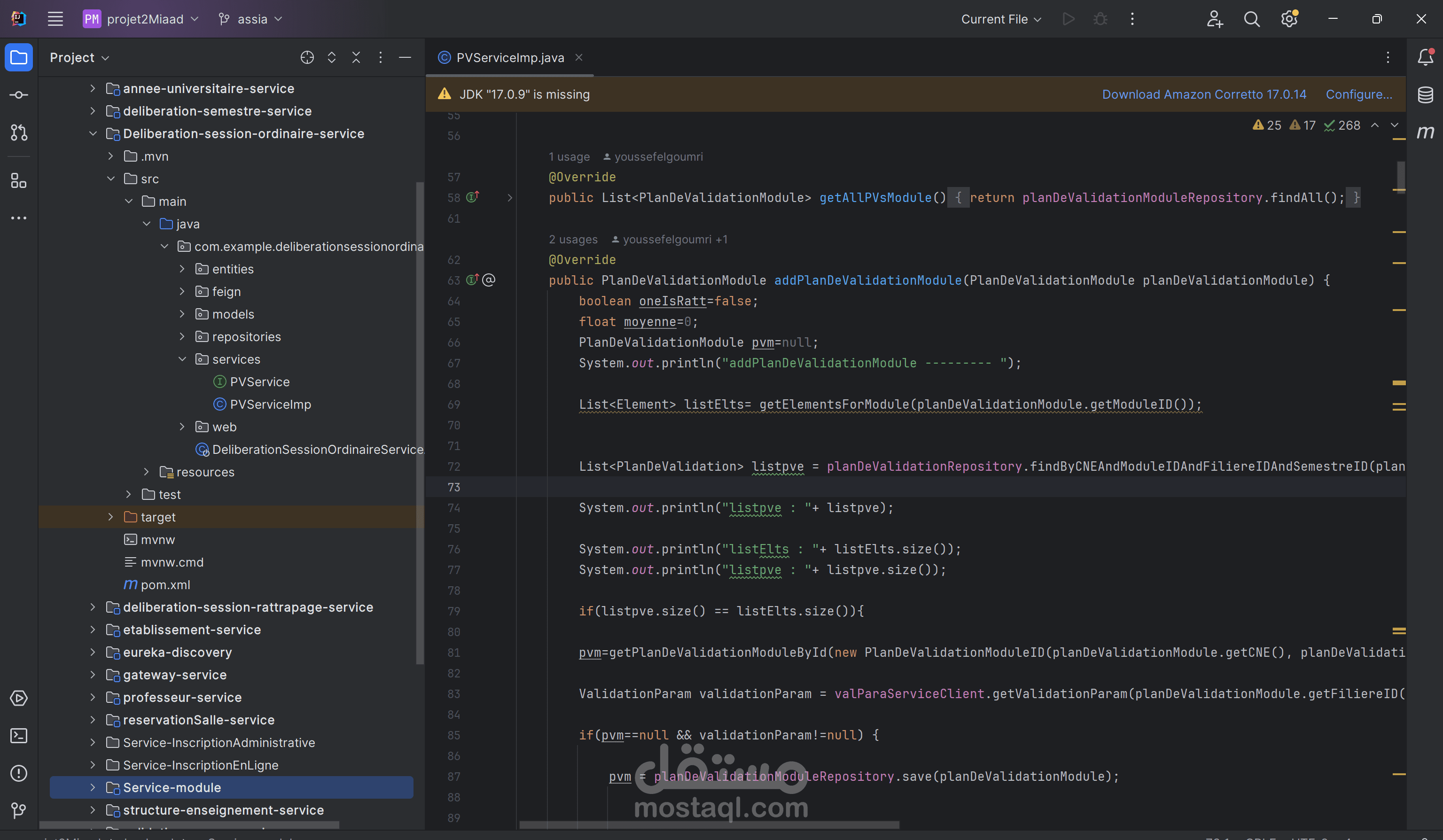The image size is (1443, 840).
Task: Click Download Amazon Corretto 17.0.14 link
Action: pyautogui.click(x=1204, y=94)
